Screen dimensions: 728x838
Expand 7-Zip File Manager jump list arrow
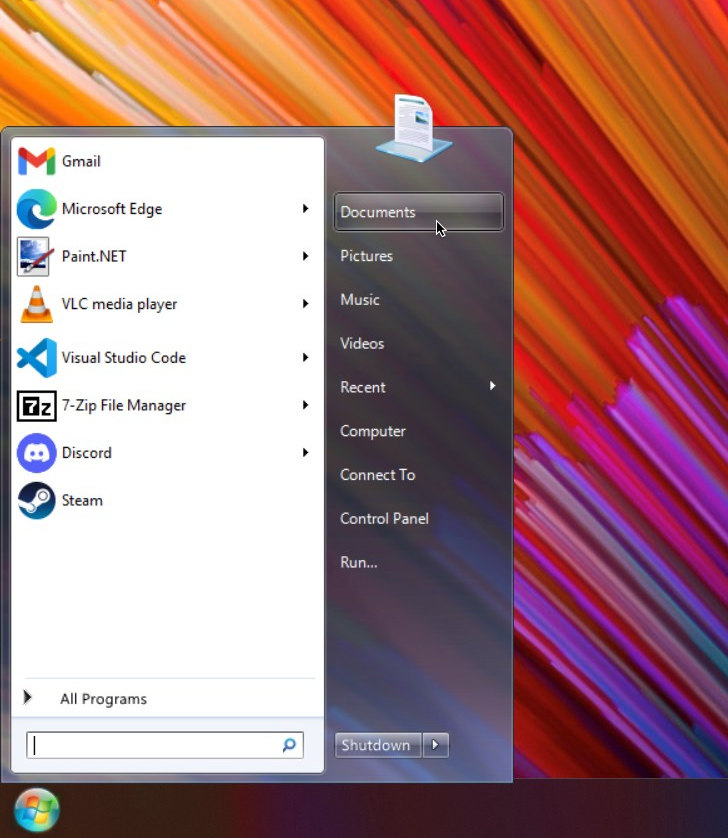coord(305,405)
